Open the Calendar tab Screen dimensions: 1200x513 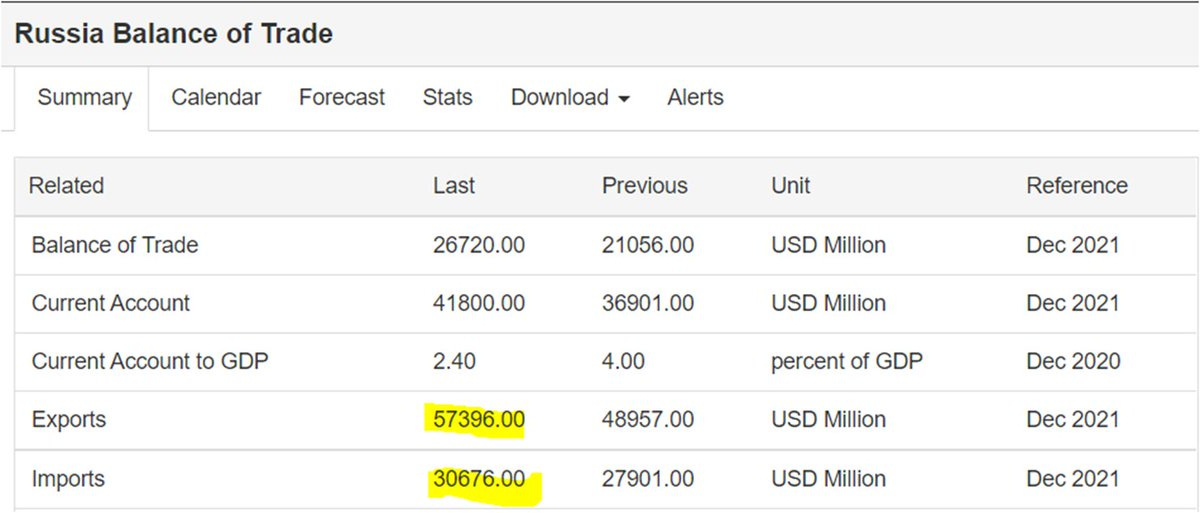point(216,98)
